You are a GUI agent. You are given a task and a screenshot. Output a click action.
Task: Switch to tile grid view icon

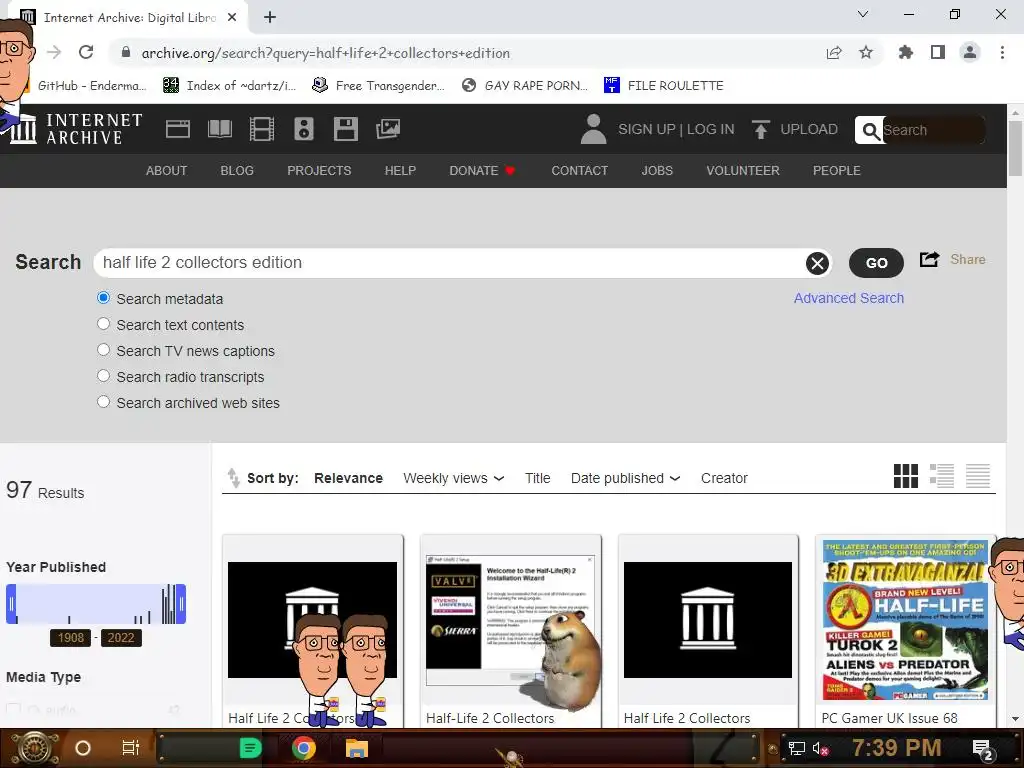(x=906, y=476)
